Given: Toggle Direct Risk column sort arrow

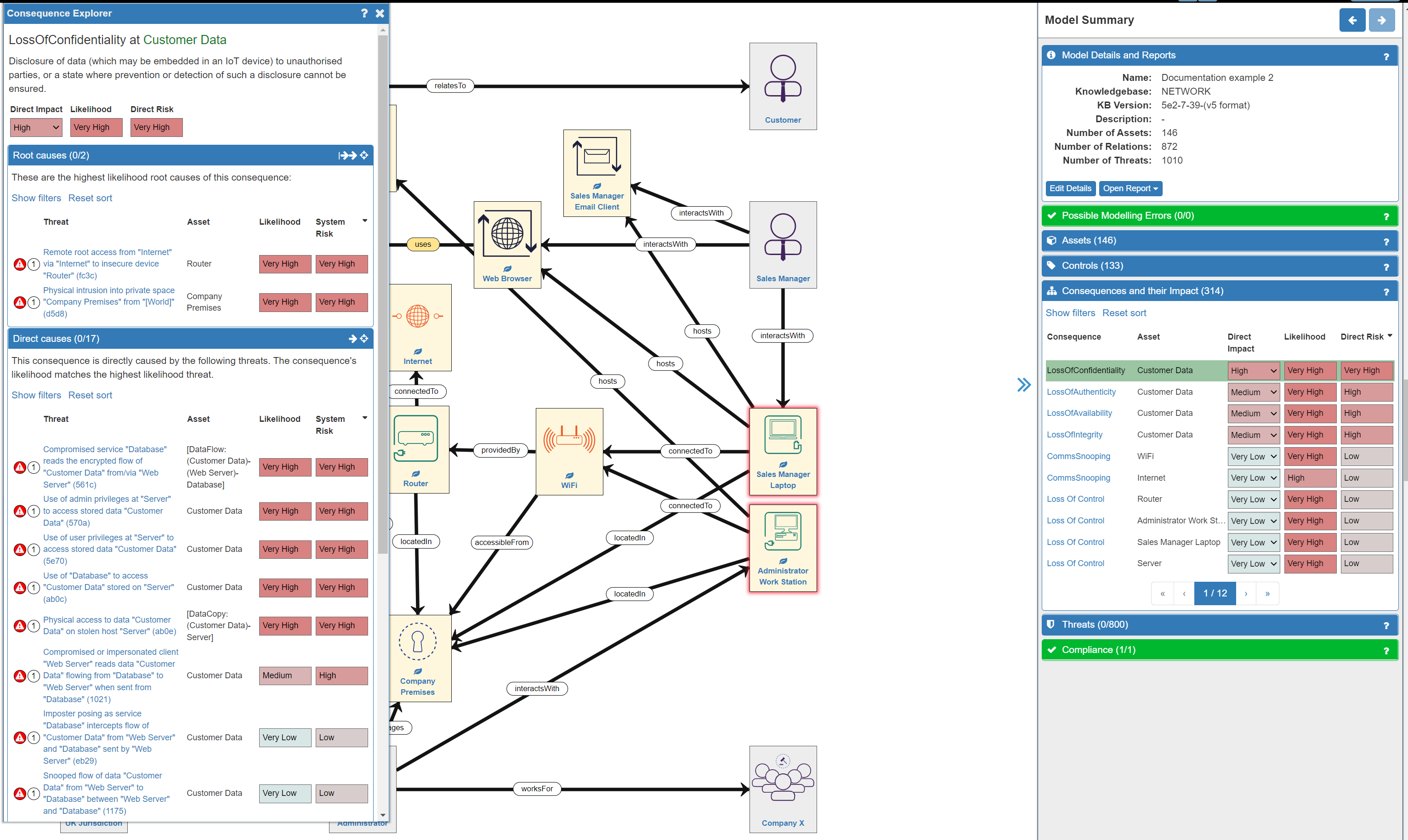Looking at the screenshot, I should [x=1389, y=336].
